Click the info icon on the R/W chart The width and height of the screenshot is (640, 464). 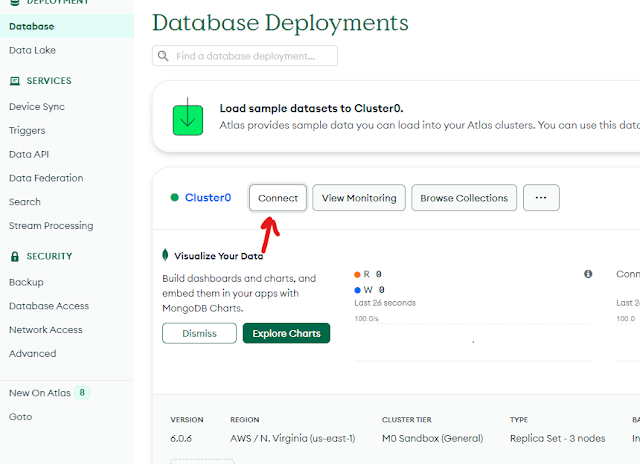pos(588,274)
